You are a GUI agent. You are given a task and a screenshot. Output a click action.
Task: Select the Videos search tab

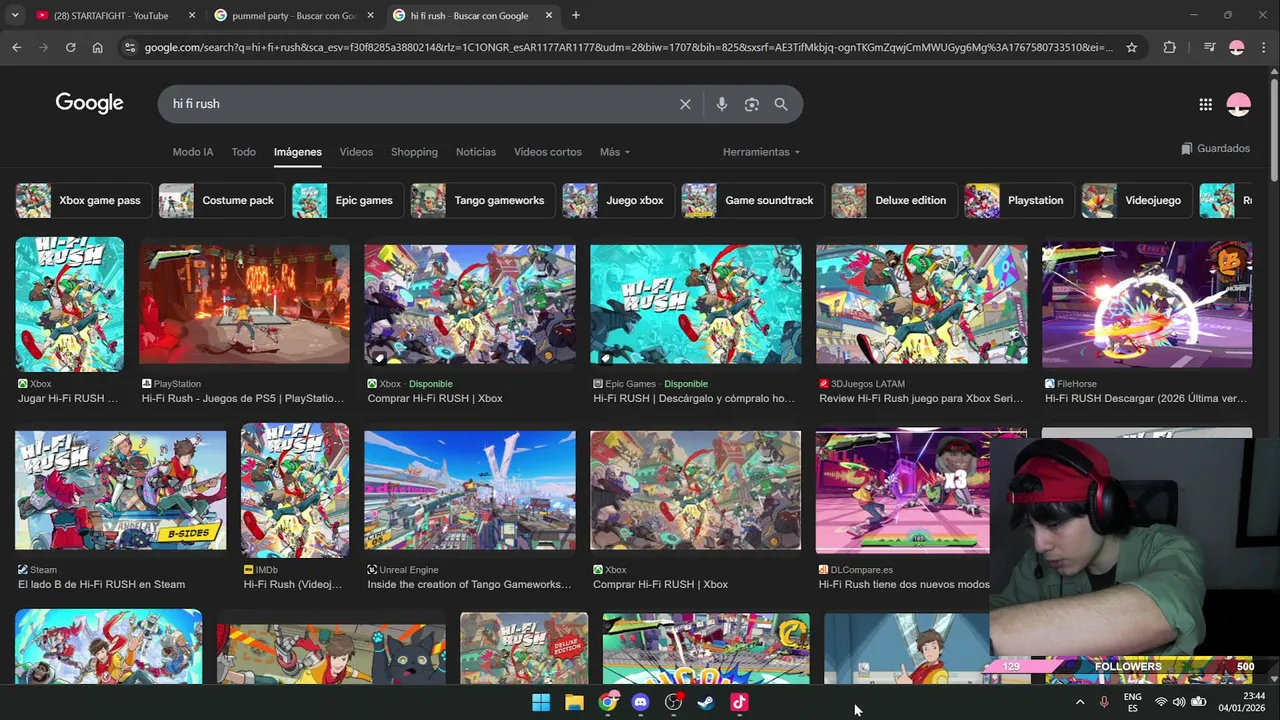(356, 152)
